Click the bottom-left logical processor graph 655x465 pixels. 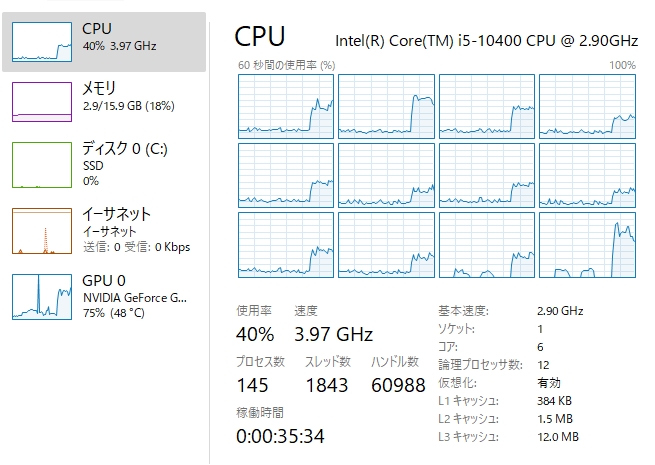click(x=286, y=244)
